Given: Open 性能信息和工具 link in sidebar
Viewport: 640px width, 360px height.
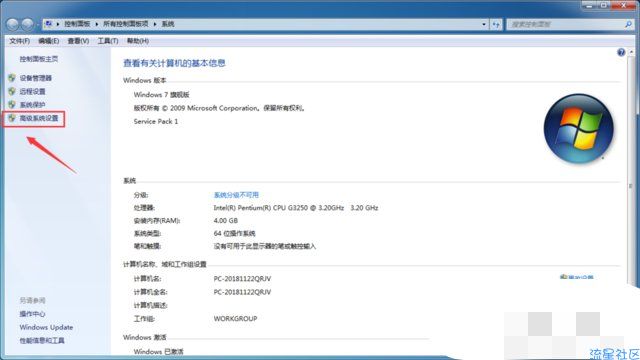Looking at the screenshot, I should click(x=42, y=340).
